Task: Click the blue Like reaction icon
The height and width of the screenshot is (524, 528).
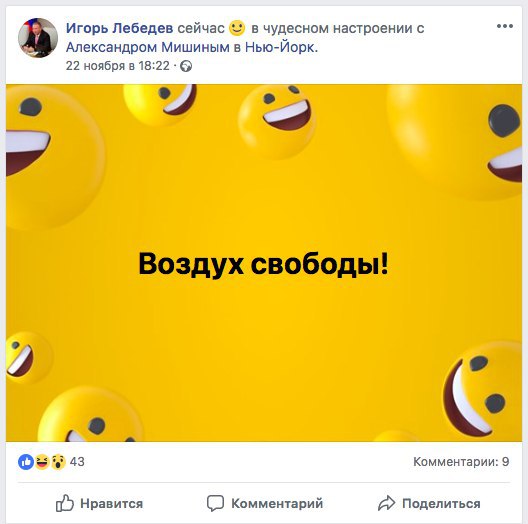Action: coord(26,461)
